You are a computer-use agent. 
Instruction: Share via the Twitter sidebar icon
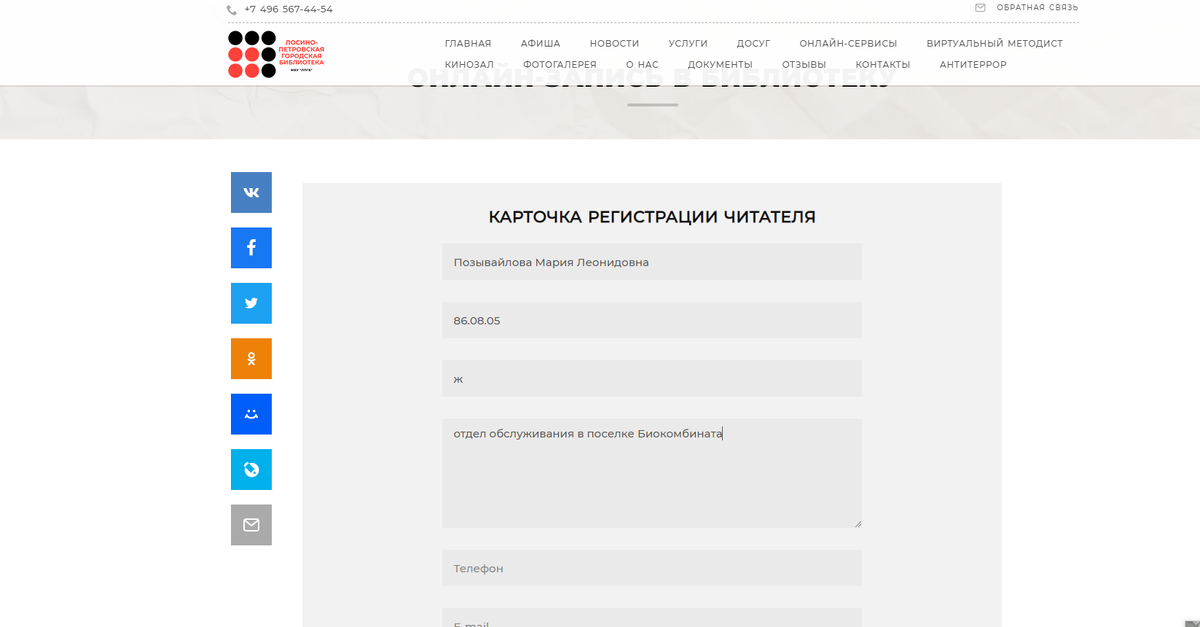click(251, 303)
